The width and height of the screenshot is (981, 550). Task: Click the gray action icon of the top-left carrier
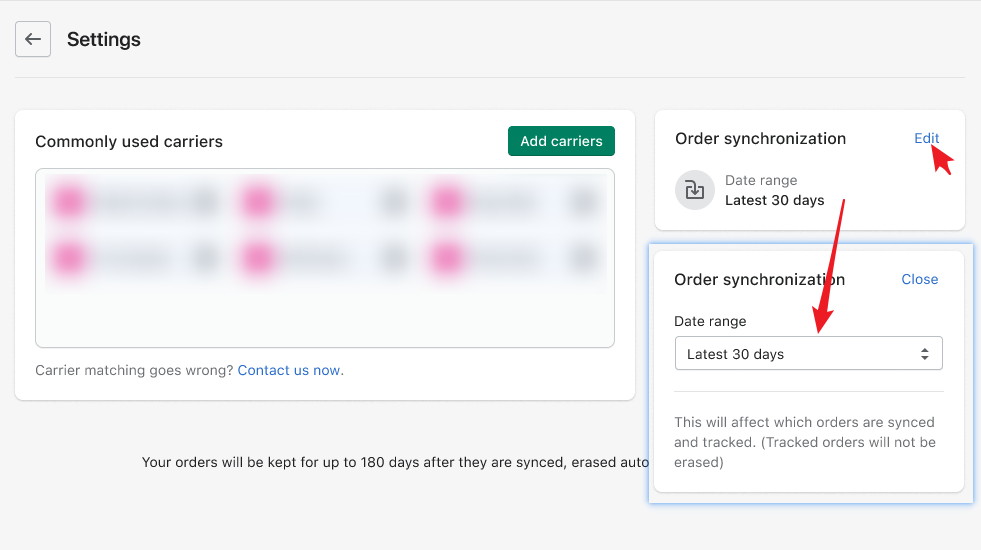point(205,202)
